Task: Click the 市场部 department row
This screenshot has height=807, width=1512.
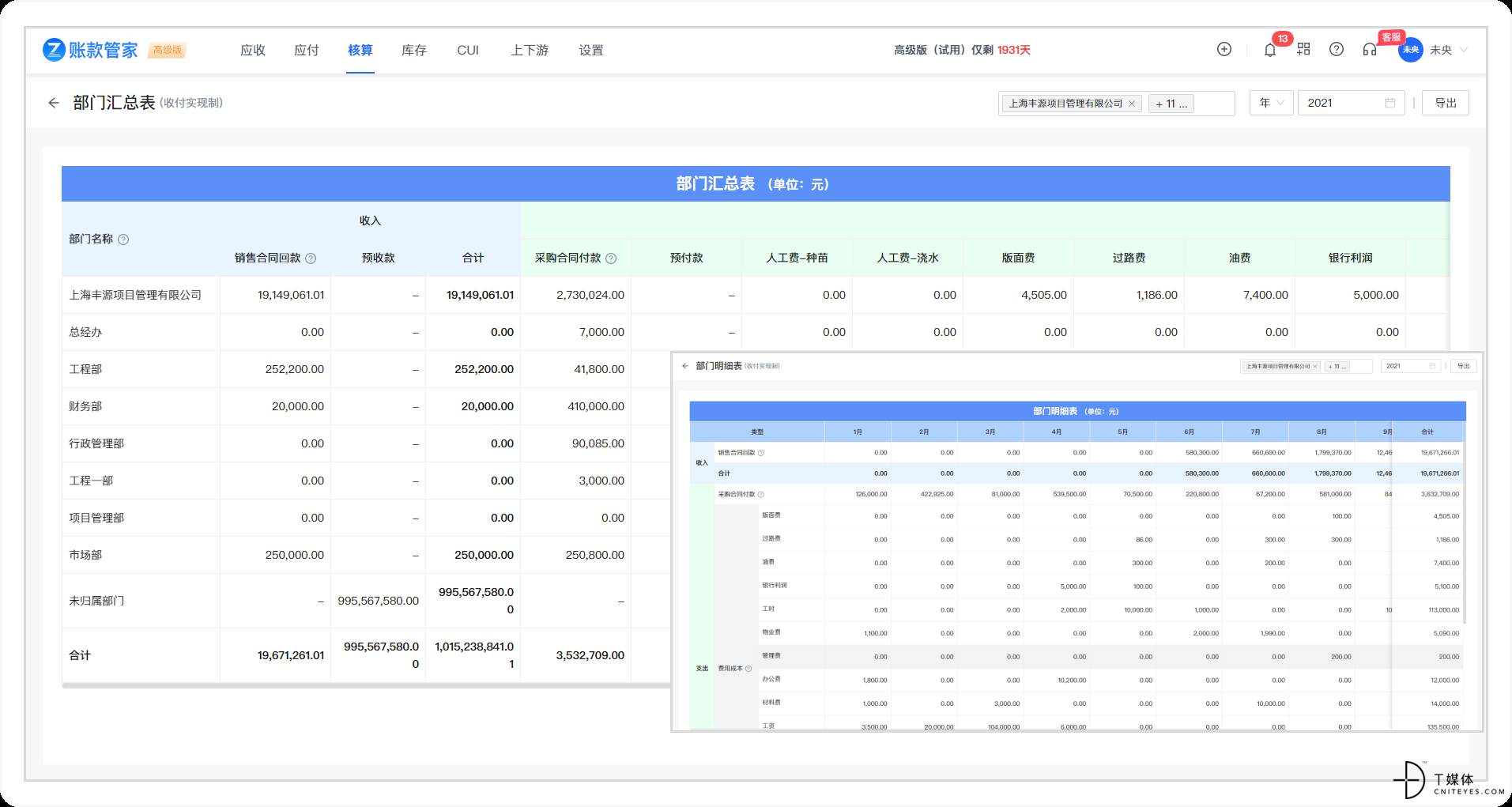Action: click(85, 555)
